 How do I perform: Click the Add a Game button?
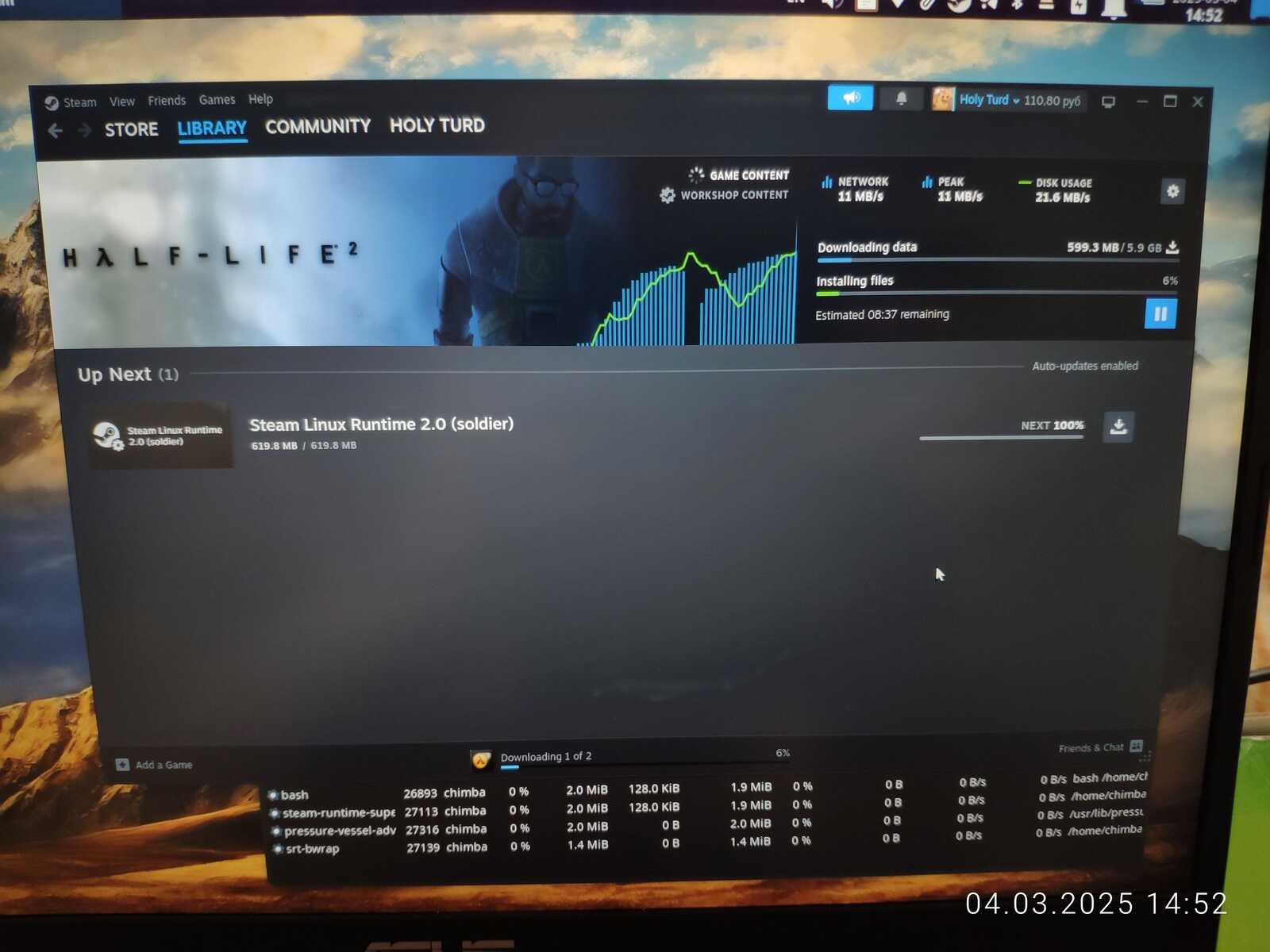click(x=155, y=765)
